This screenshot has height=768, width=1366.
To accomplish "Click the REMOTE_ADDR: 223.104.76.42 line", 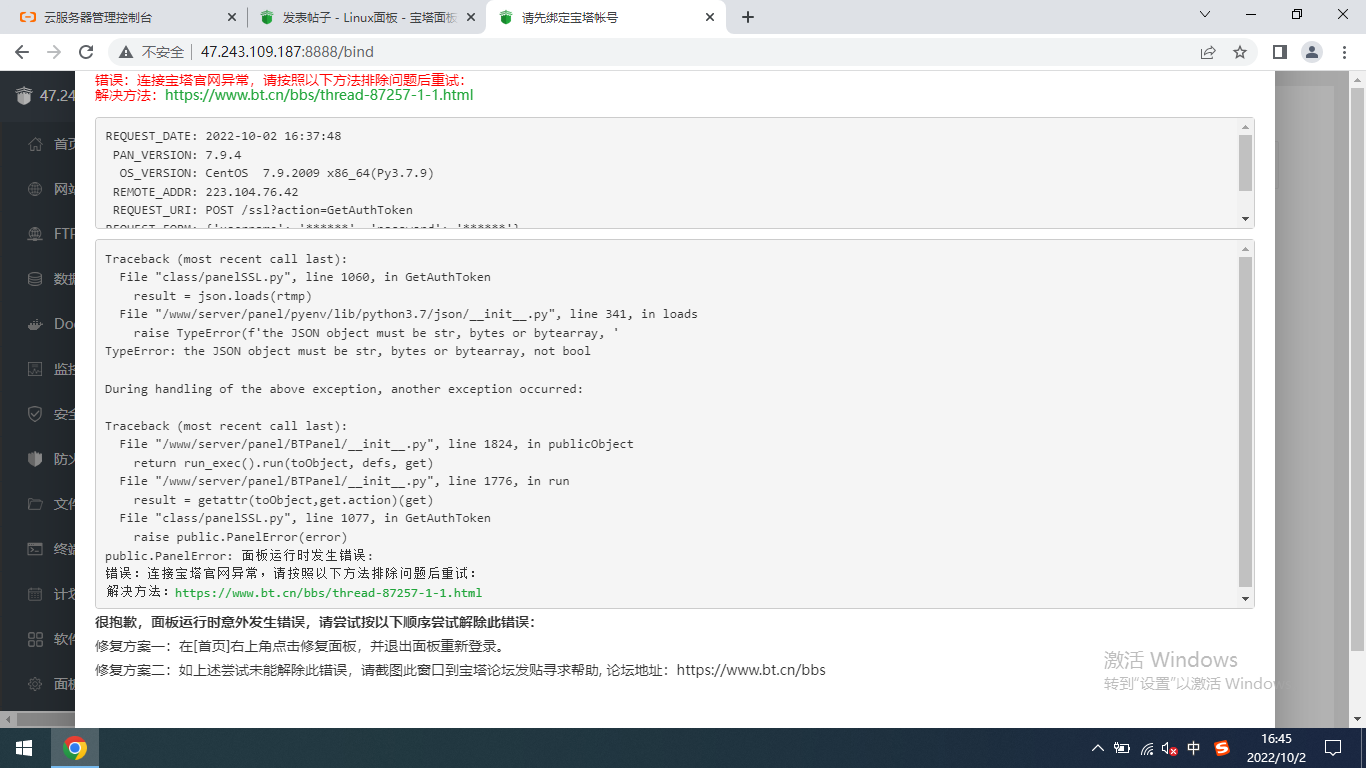I will [x=205, y=192].
